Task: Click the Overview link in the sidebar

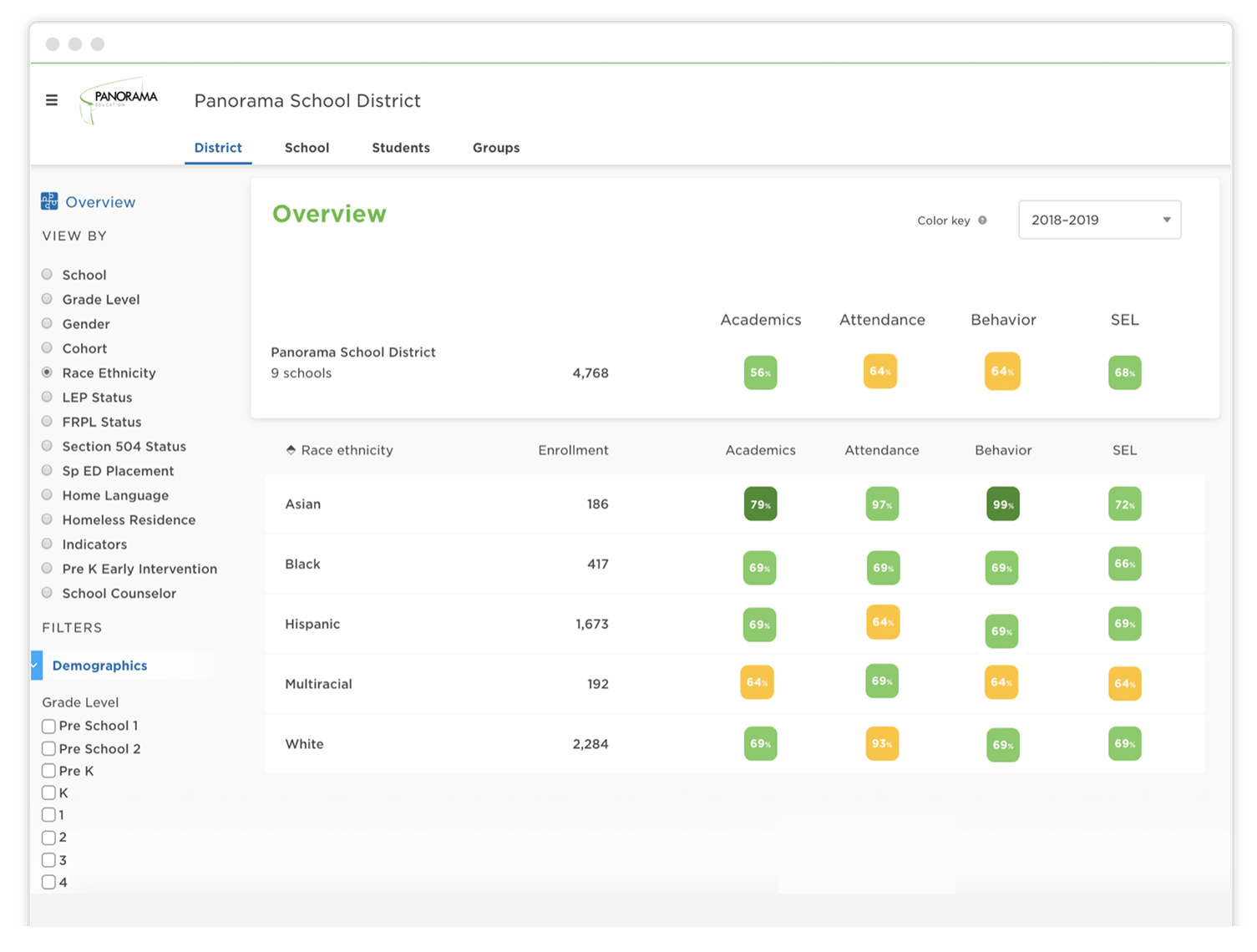Action: click(99, 201)
